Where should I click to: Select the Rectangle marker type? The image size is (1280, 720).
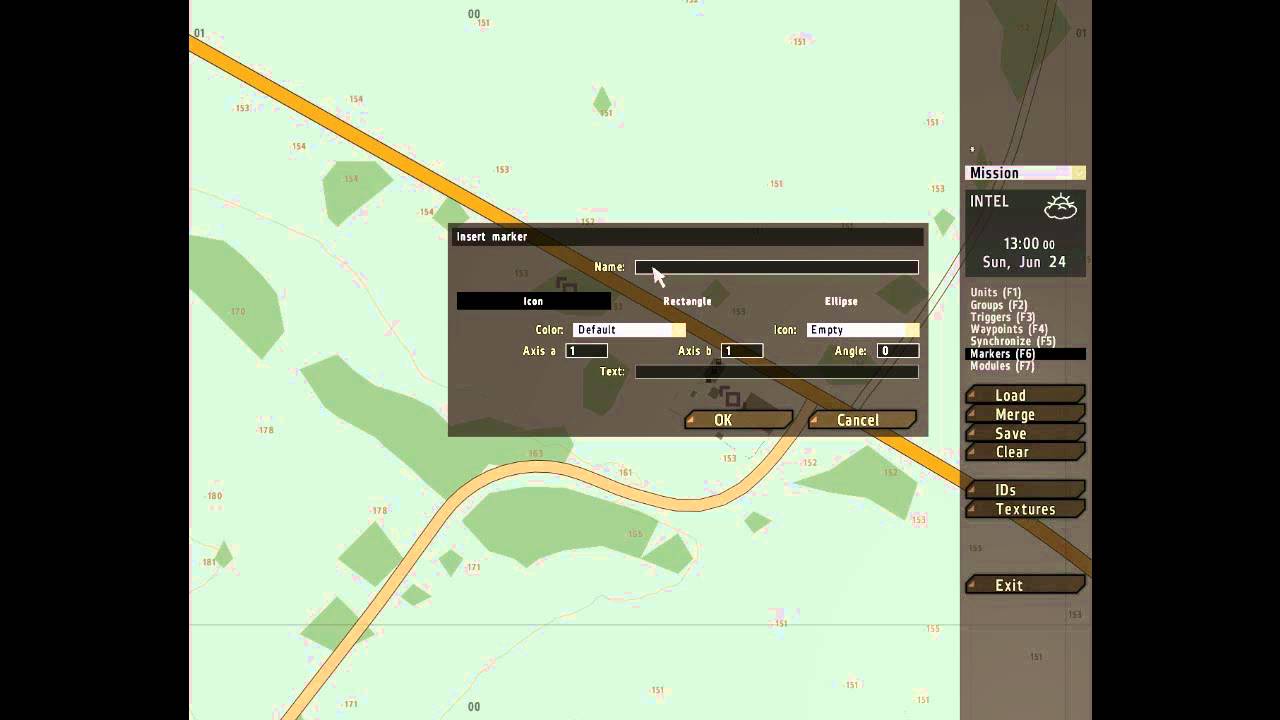687,301
